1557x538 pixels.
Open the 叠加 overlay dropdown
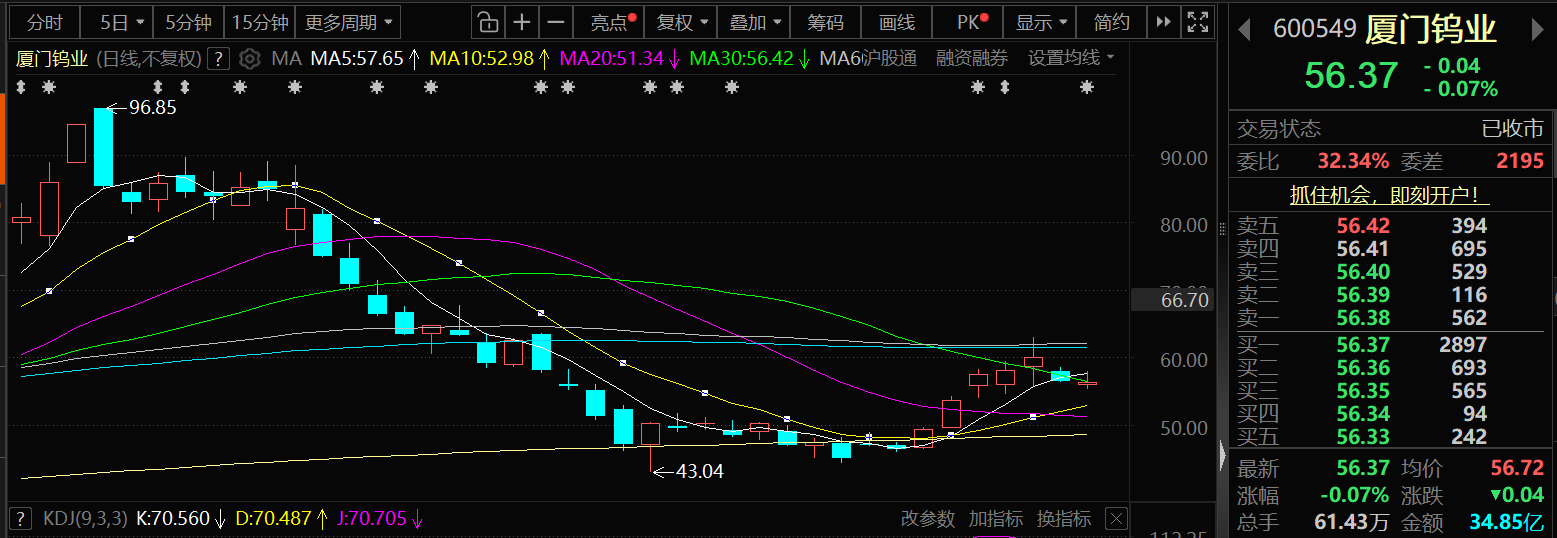click(756, 22)
